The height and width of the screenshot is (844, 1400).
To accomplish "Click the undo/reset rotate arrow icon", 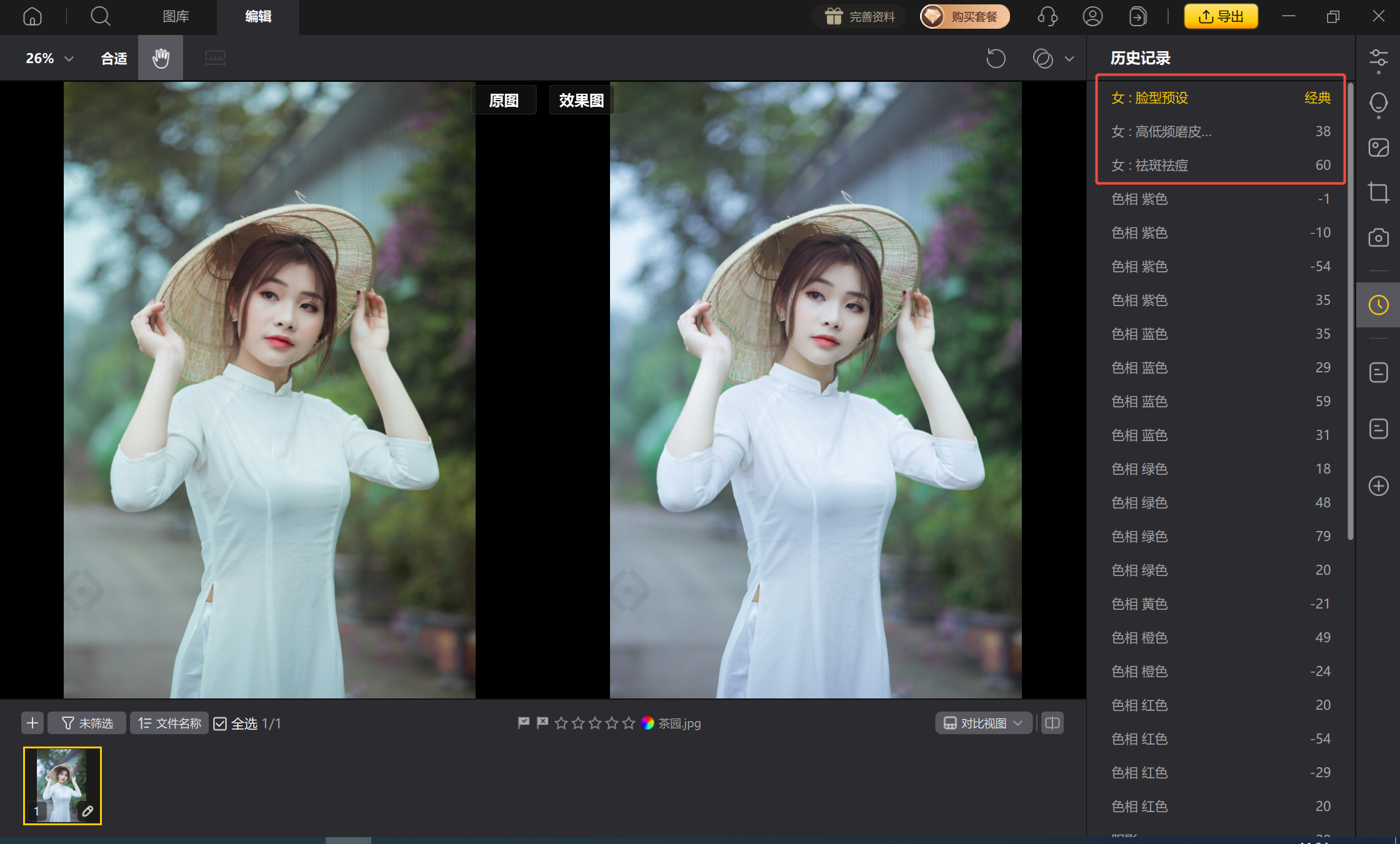I will pyautogui.click(x=996, y=59).
